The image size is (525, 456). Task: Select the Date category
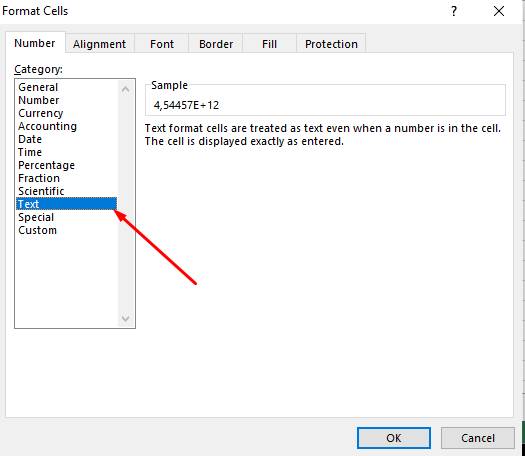click(x=30, y=139)
